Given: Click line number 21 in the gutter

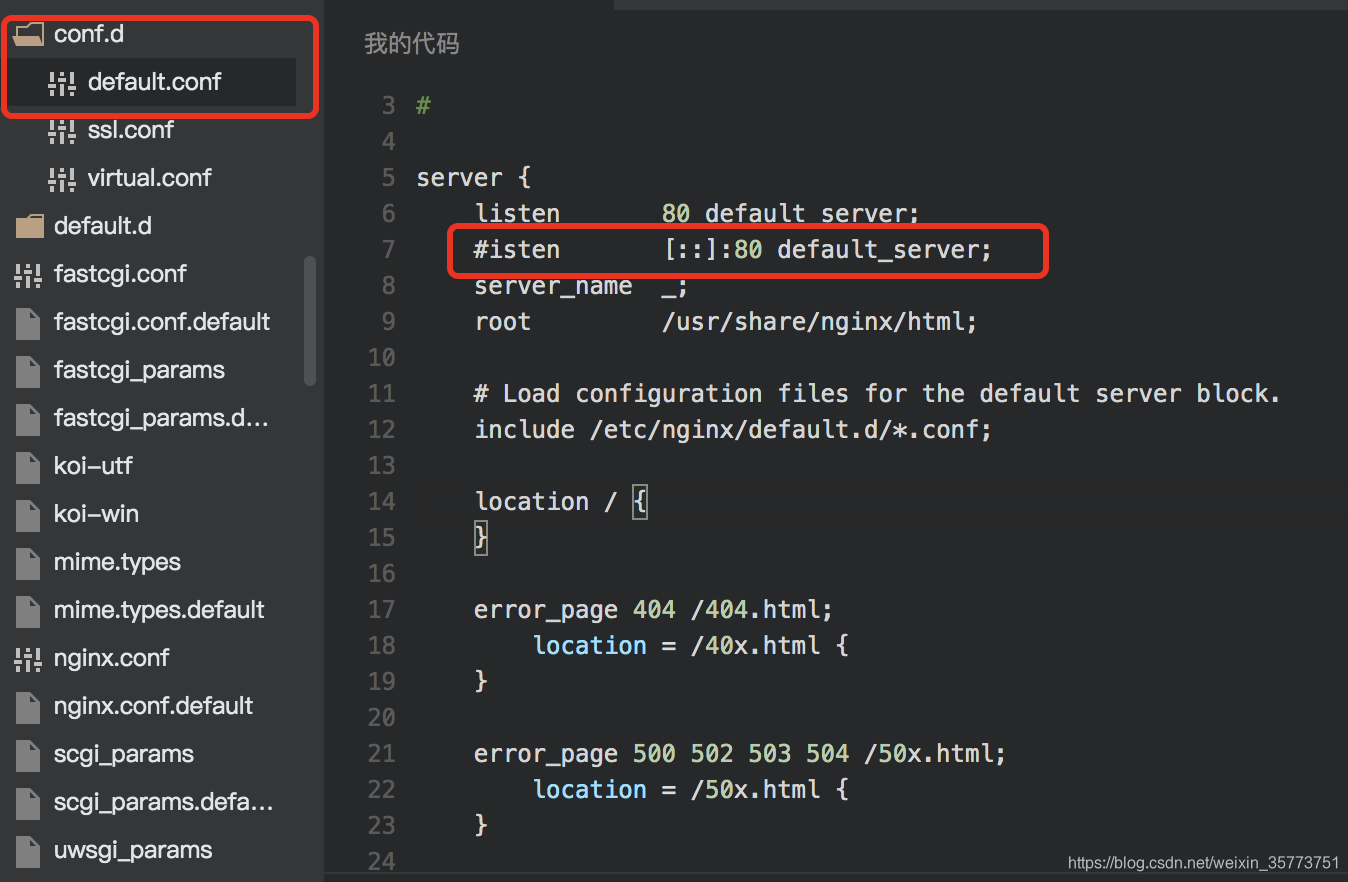Looking at the screenshot, I should click(382, 754).
